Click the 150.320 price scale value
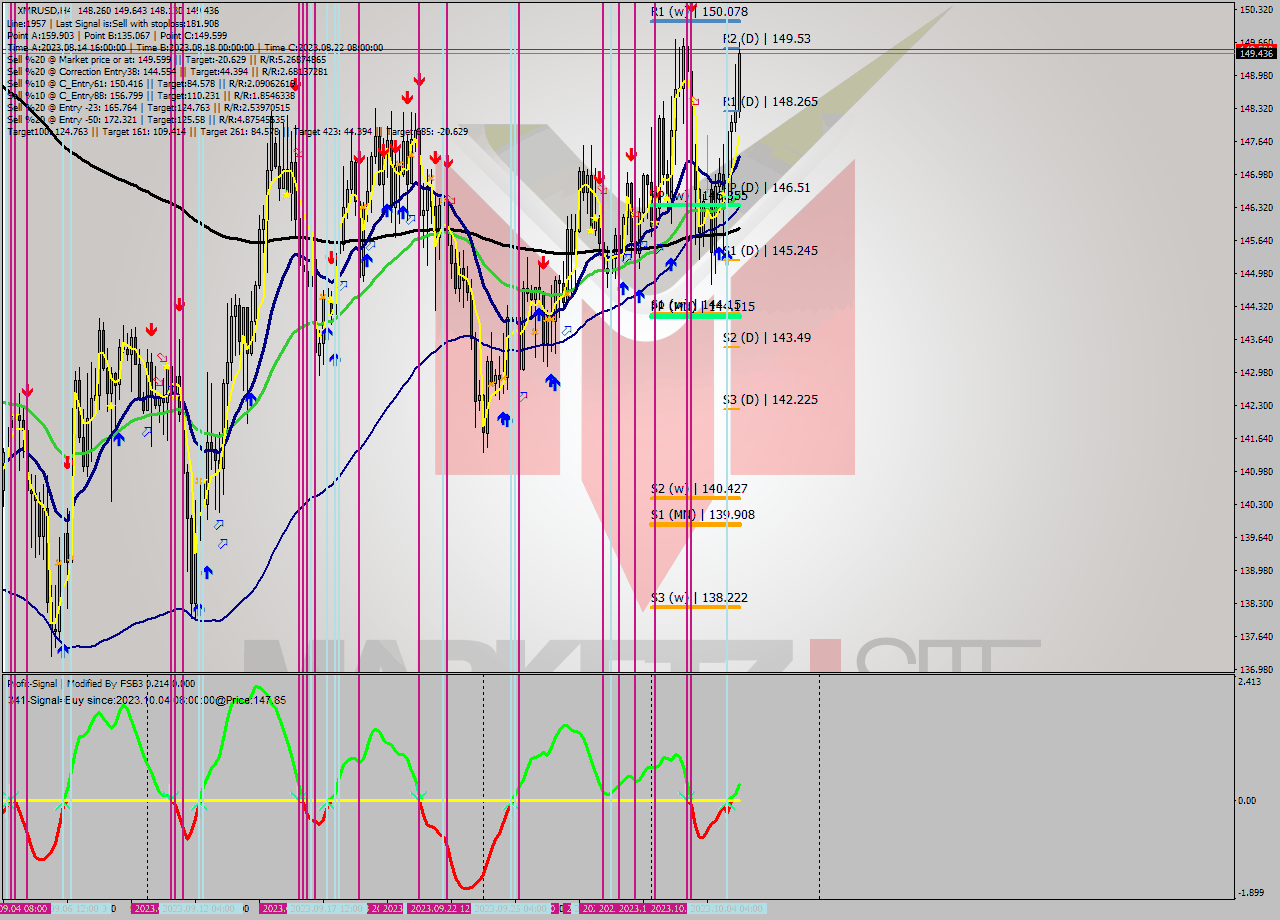The image size is (1280, 920). pyautogui.click(x=1256, y=10)
